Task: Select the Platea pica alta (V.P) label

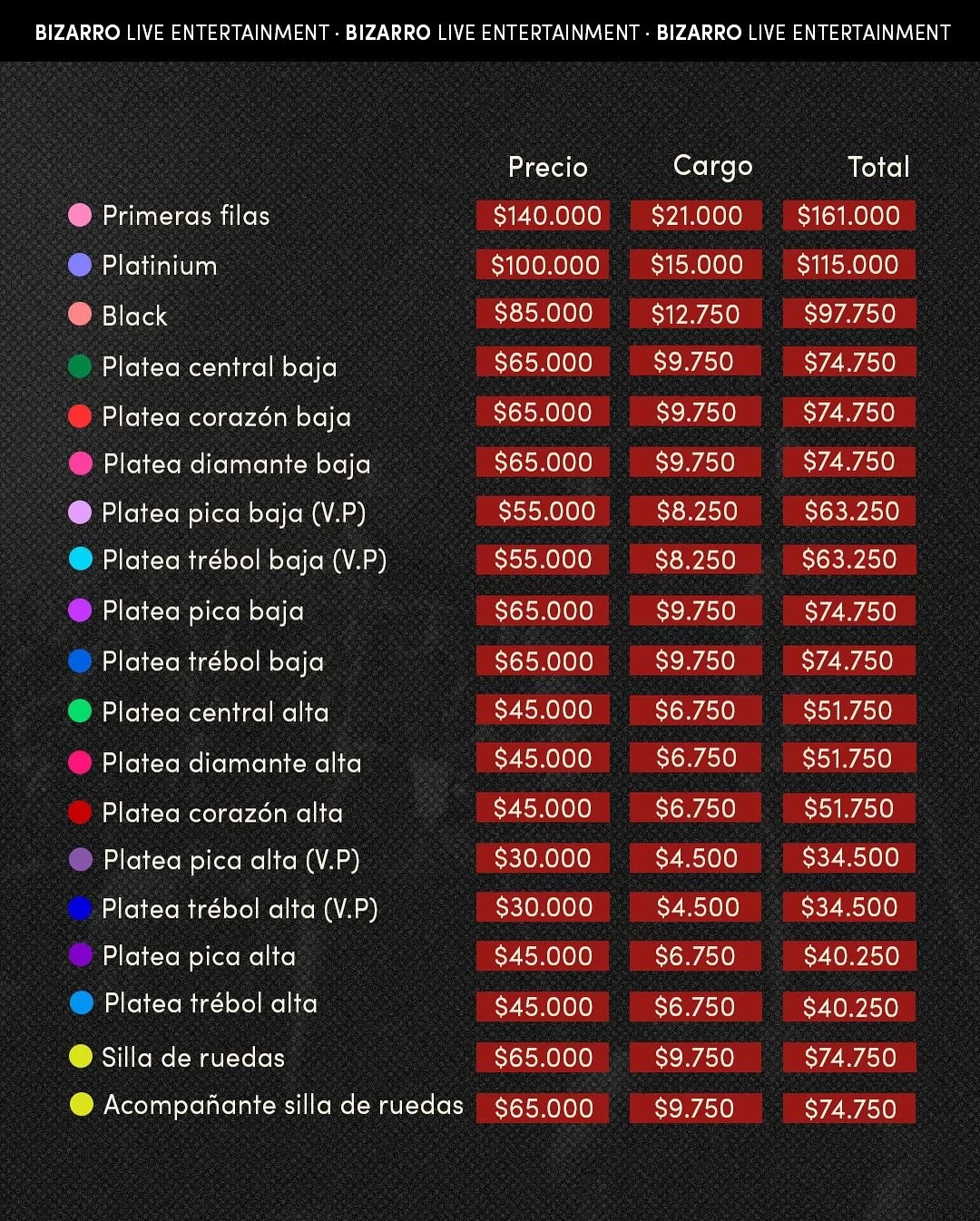Action: [x=231, y=860]
